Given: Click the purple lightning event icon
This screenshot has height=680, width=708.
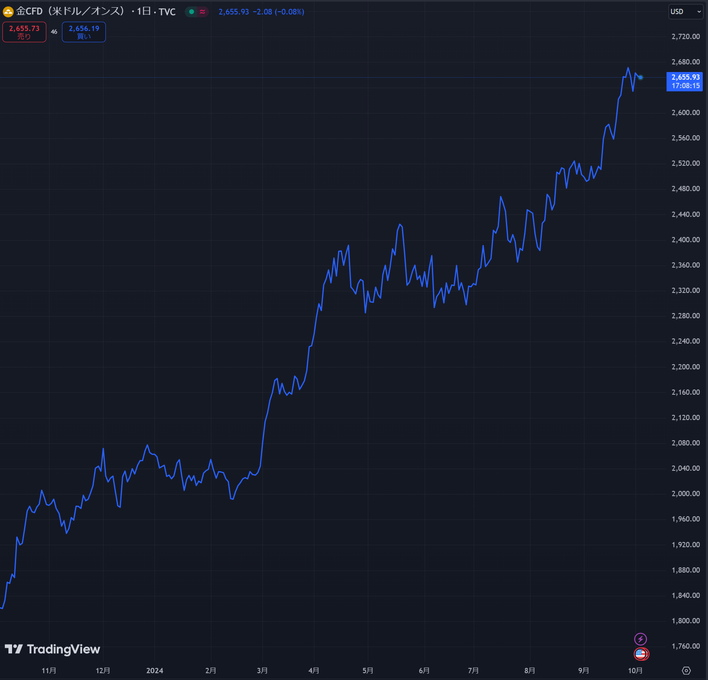Looking at the screenshot, I should [x=641, y=639].
